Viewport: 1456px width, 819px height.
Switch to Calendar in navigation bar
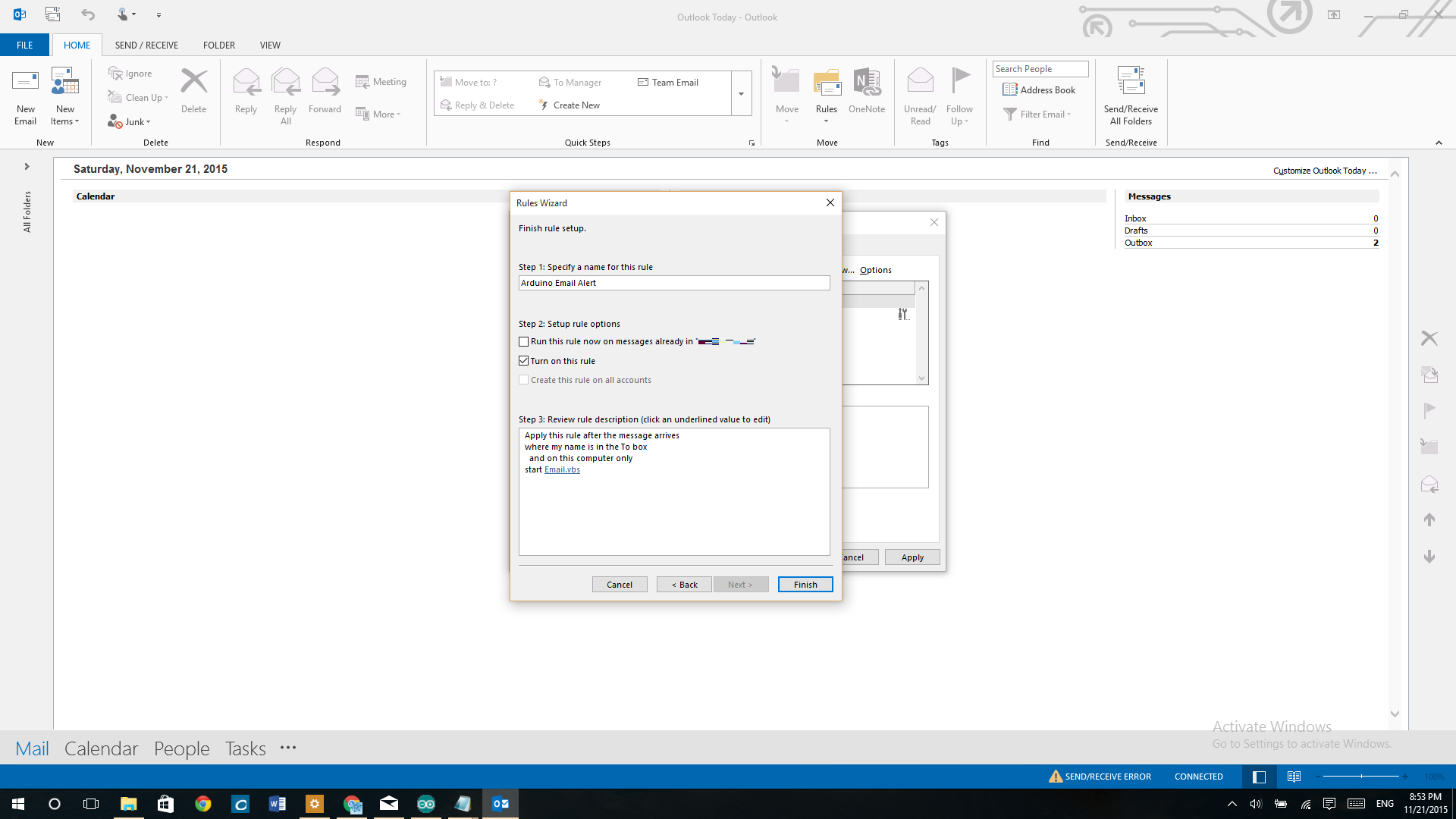click(x=101, y=748)
